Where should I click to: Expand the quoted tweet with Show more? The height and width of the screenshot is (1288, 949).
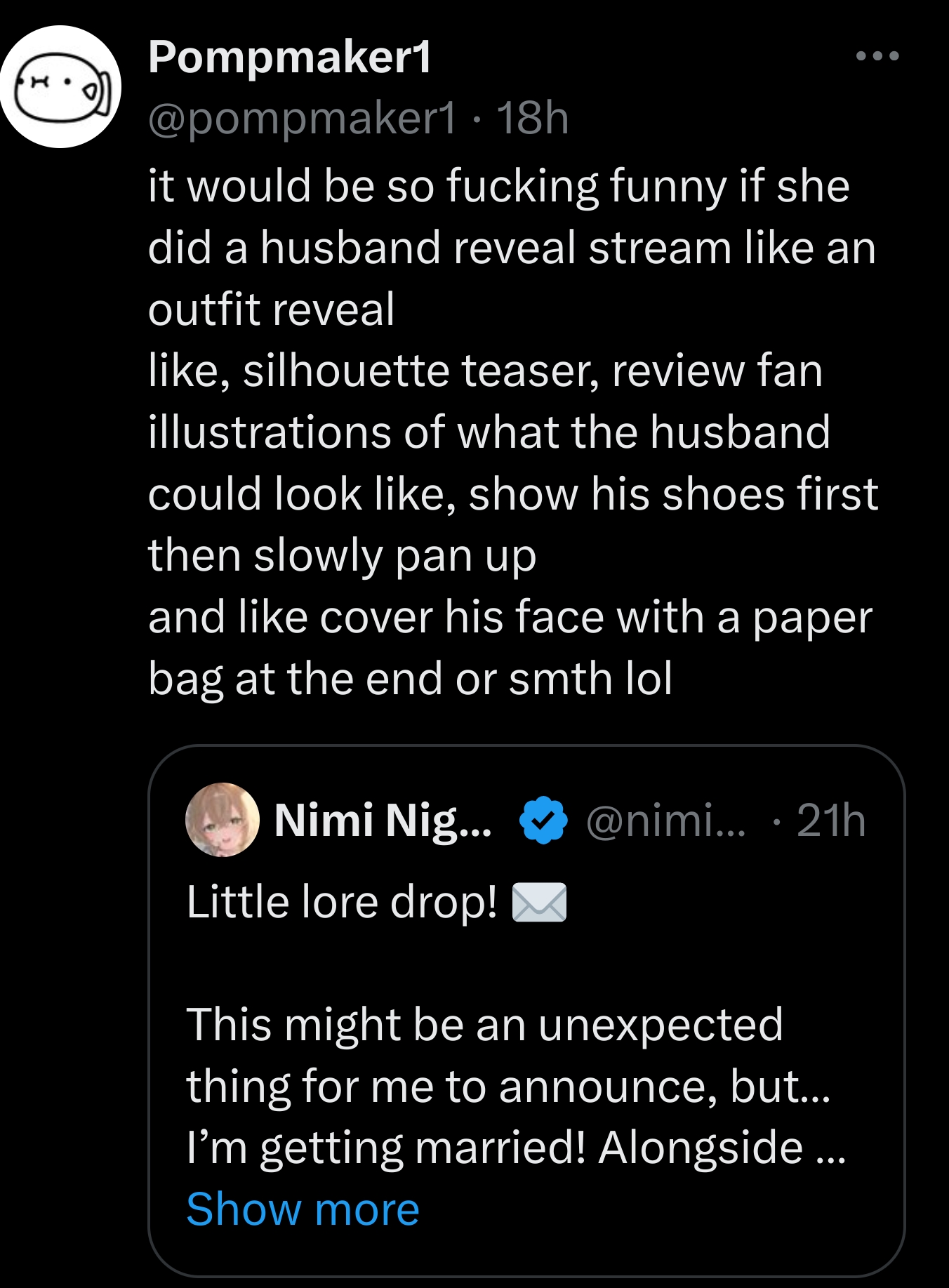click(303, 1209)
